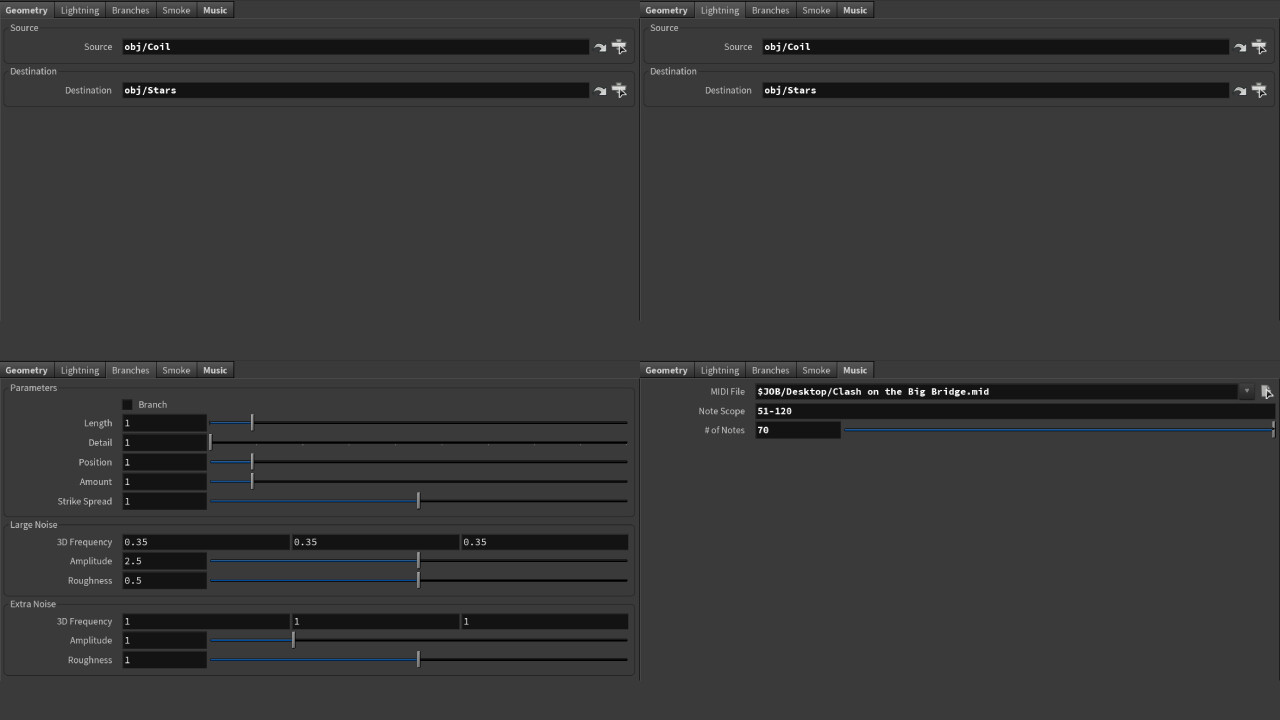Click first Extra Noise 3D Frequency field
The height and width of the screenshot is (720, 1280).
[206, 621]
